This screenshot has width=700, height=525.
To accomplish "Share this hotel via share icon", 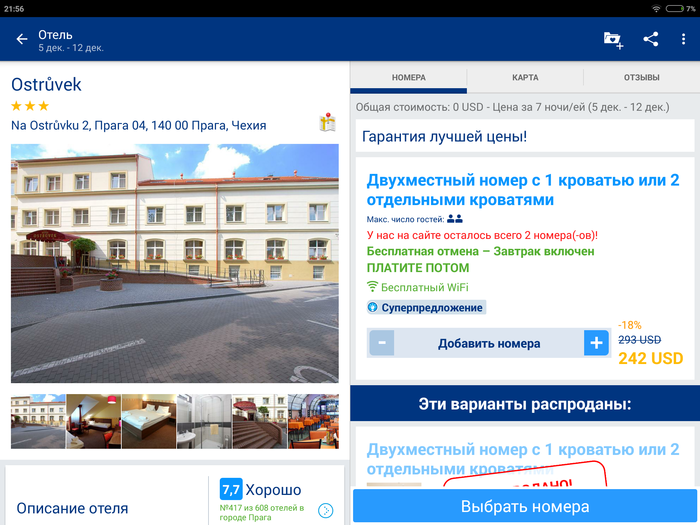I will click(651, 39).
